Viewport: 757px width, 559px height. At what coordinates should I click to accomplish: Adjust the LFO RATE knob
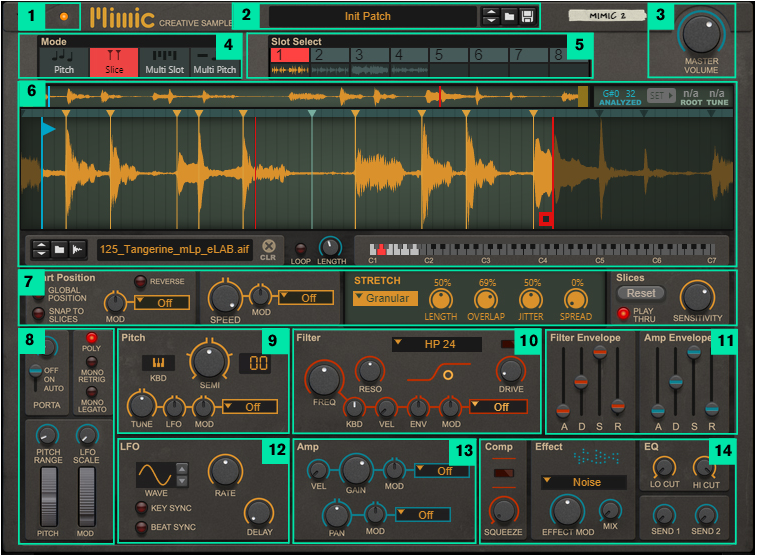point(225,471)
